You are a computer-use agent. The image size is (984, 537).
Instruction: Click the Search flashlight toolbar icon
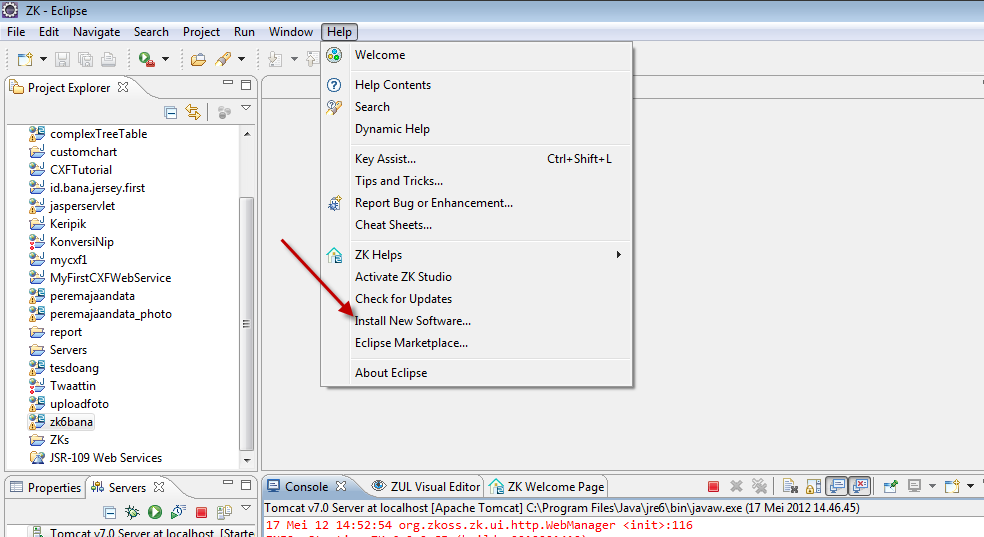coord(223,60)
